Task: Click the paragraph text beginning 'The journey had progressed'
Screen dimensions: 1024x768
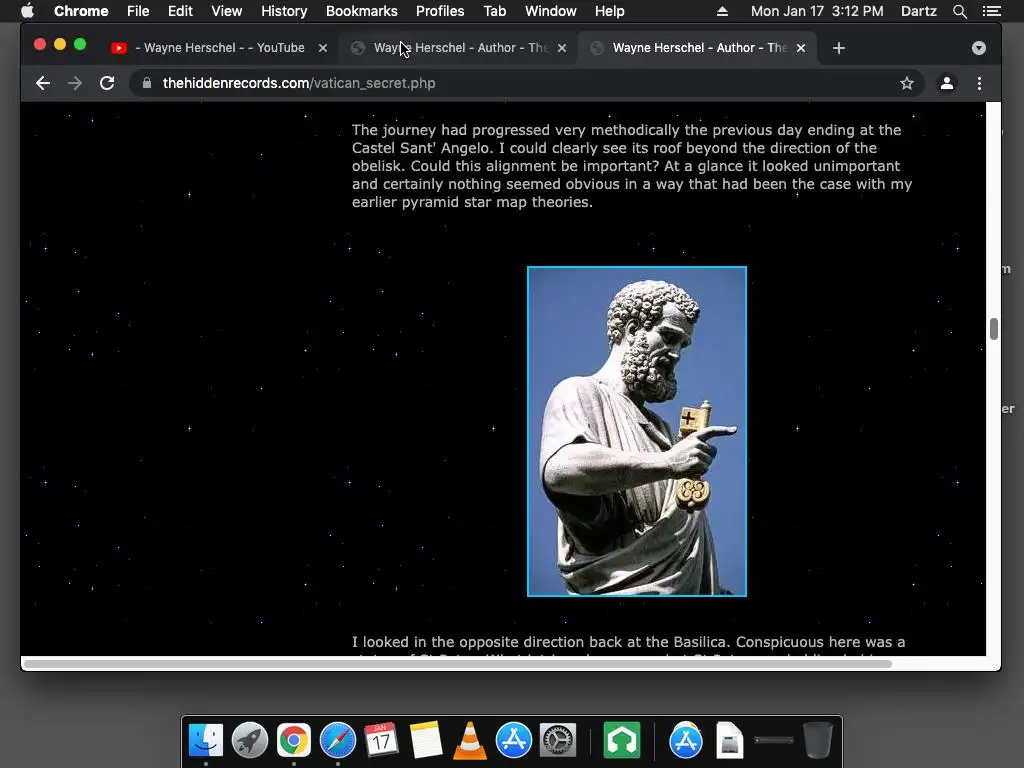Action: pyautogui.click(x=632, y=166)
